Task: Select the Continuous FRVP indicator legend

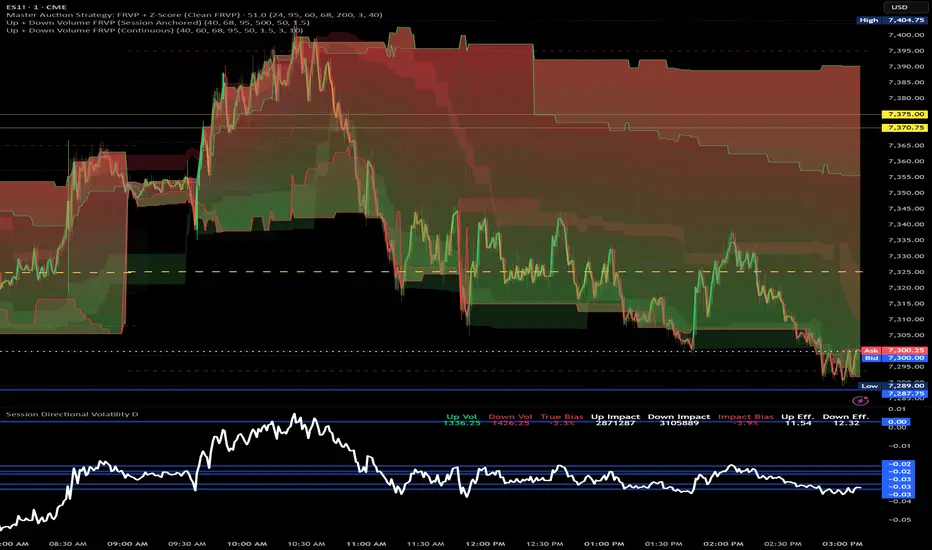Action: pyautogui.click(x=155, y=30)
